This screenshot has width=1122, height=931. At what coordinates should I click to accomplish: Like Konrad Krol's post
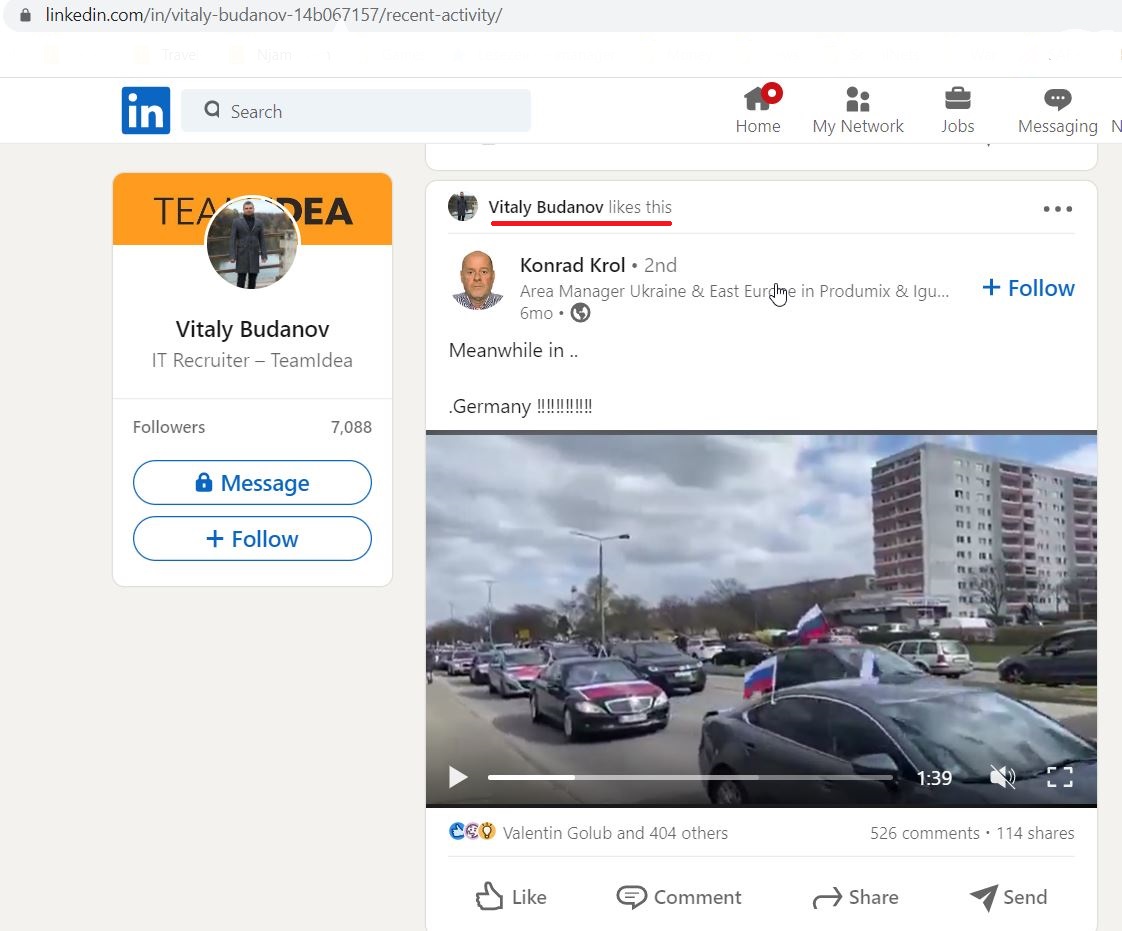tap(511, 897)
